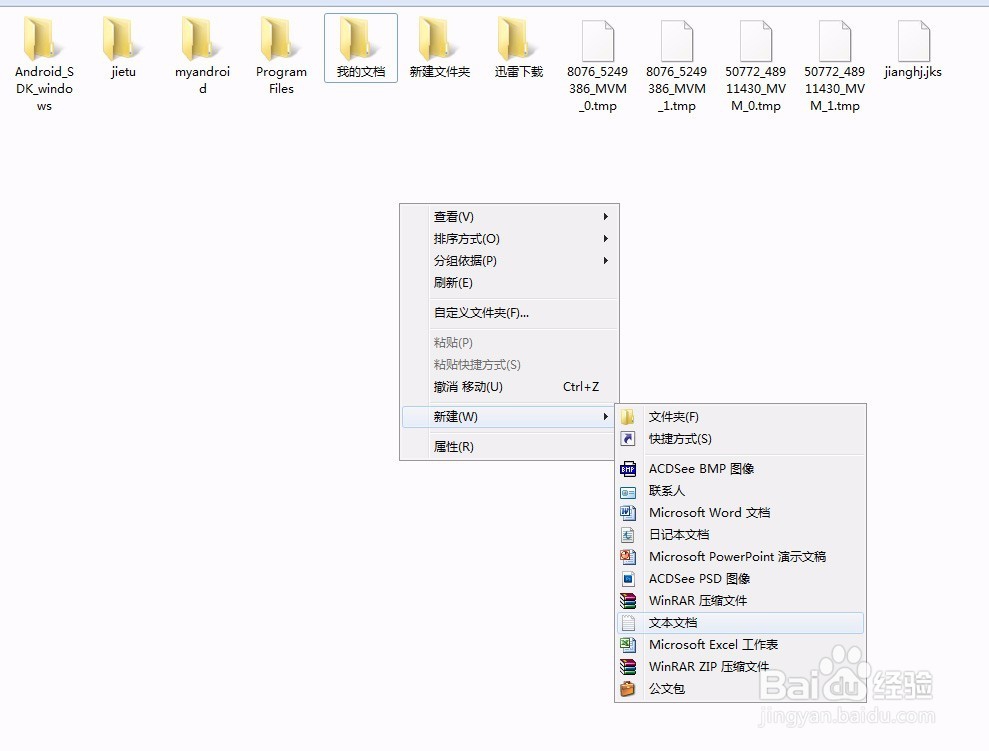This screenshot has width=989, height=751.
Task: Choose 自定义文件夹(F)... in context menu
Action: click(510, 313)
